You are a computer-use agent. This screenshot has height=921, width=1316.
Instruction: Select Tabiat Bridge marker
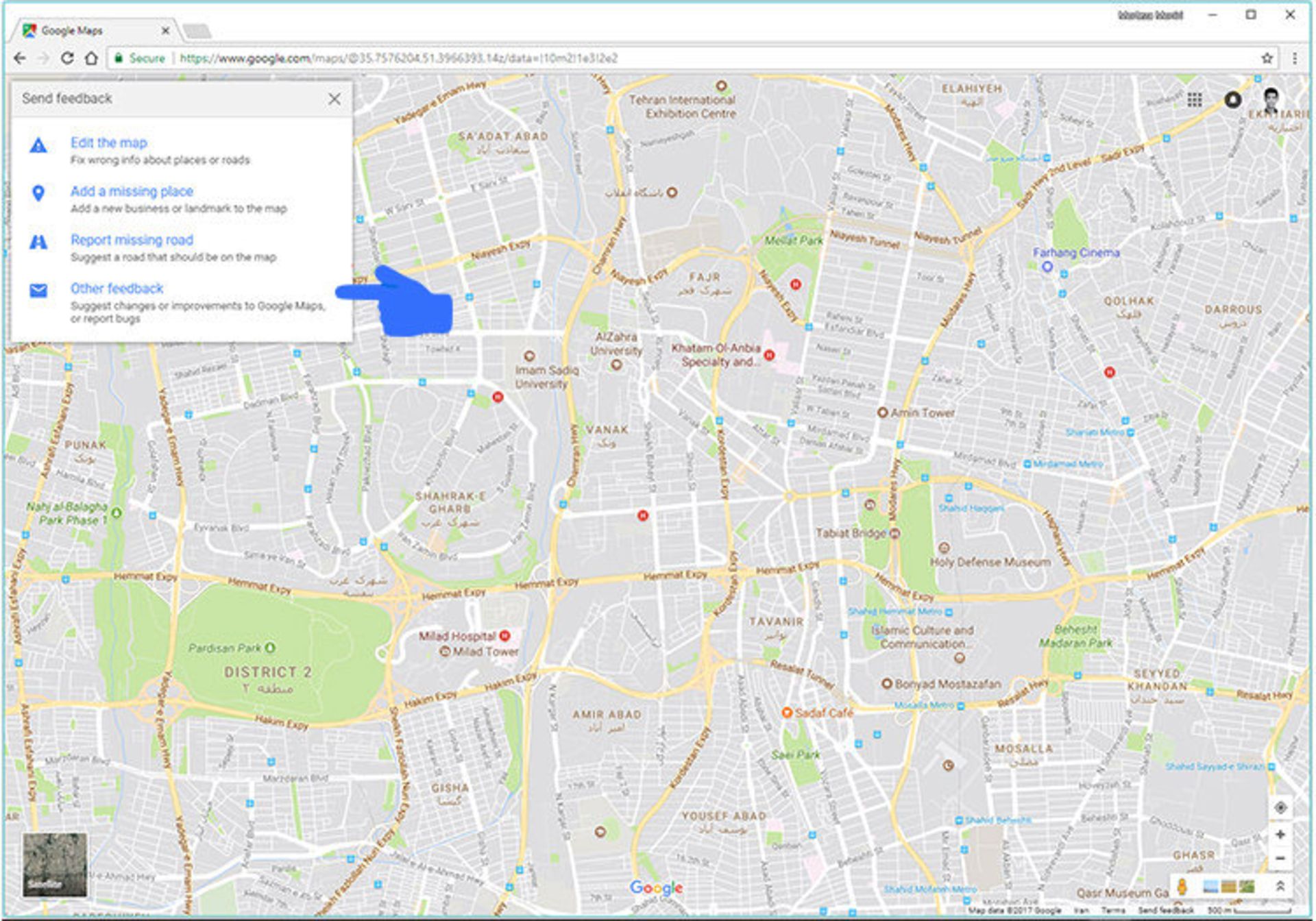click(x=894, y=533)
